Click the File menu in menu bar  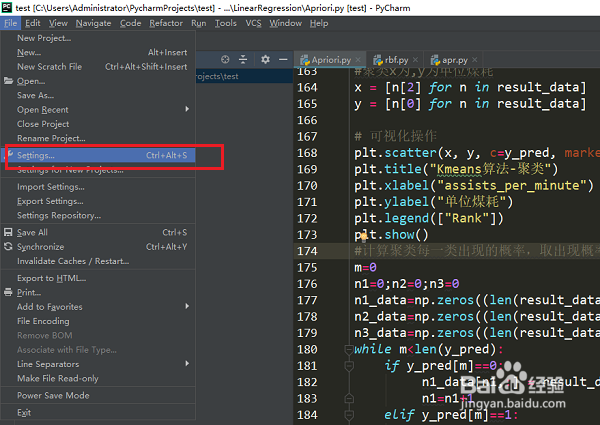coord(10,23)
